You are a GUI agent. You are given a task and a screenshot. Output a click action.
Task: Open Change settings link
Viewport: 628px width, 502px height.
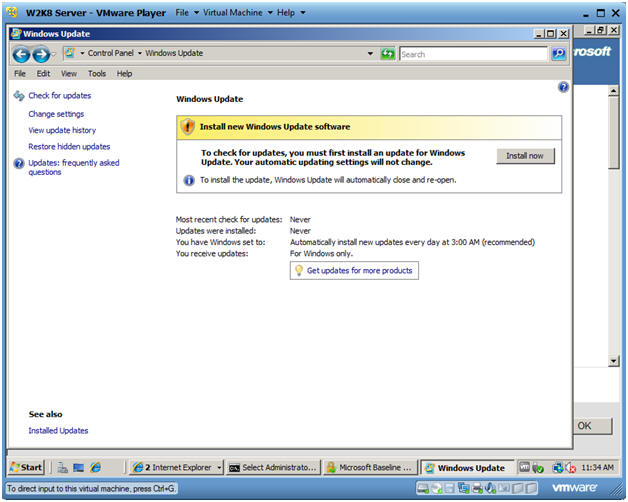point(56,114)
